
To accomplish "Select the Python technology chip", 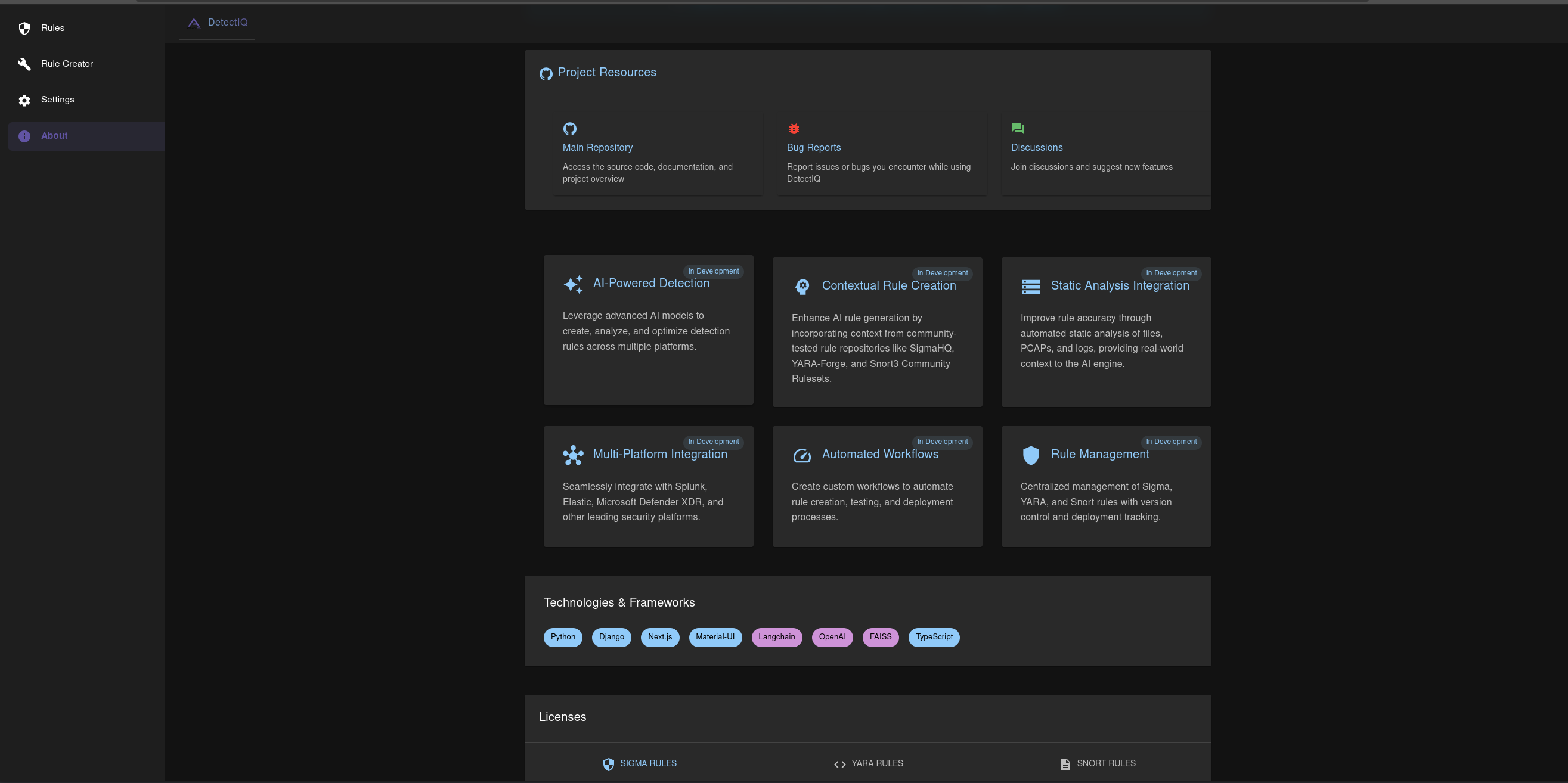I will [562, 637].
